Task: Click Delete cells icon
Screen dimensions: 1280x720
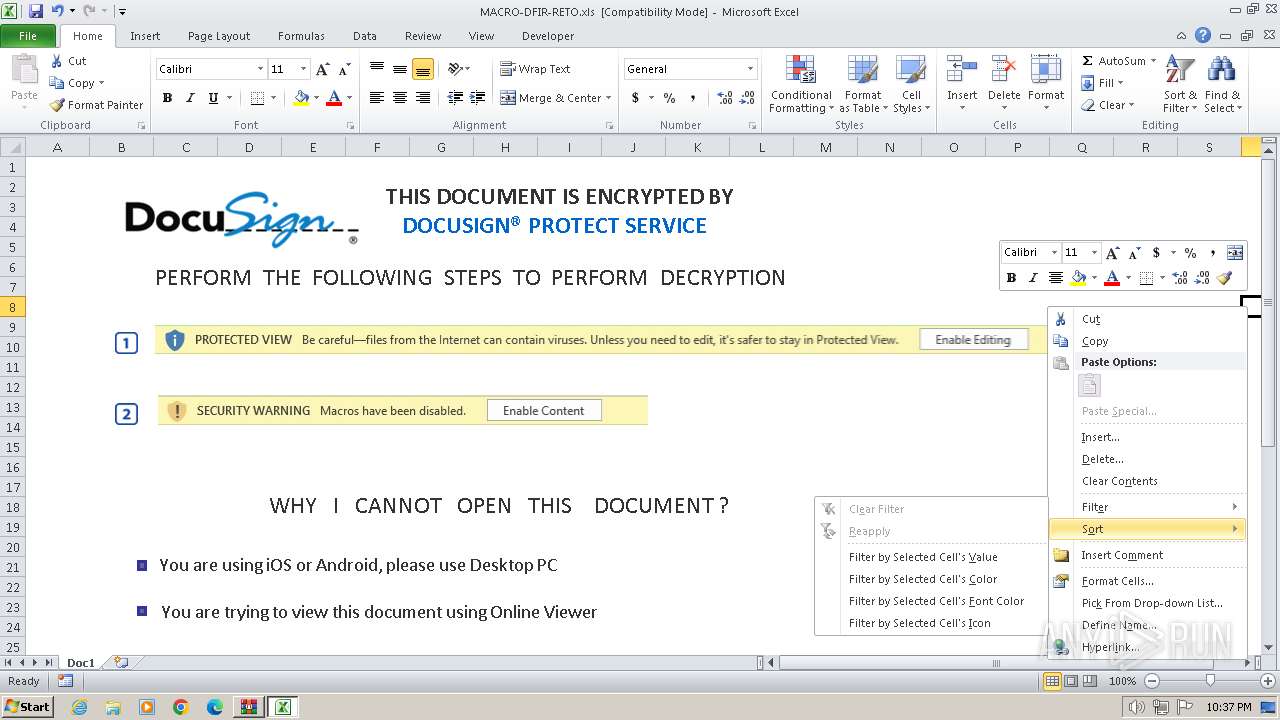Action: click(1004, 70)
